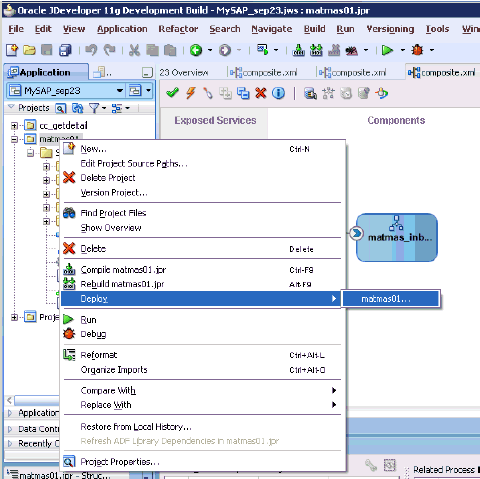Screen dimensions: 480x479
Task: Choose Organize Imports entry
Action: tap(114, 370)
